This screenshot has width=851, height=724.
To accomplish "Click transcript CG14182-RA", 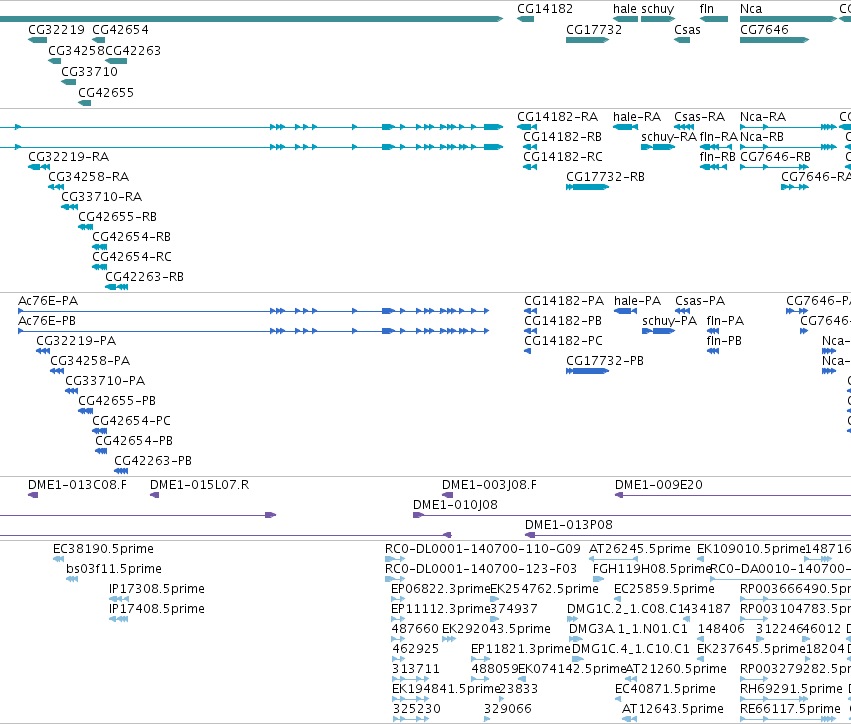I will pos(557,117).
